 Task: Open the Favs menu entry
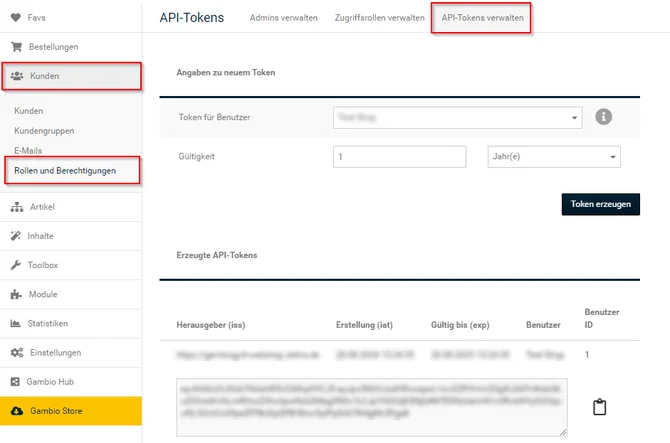71,18
